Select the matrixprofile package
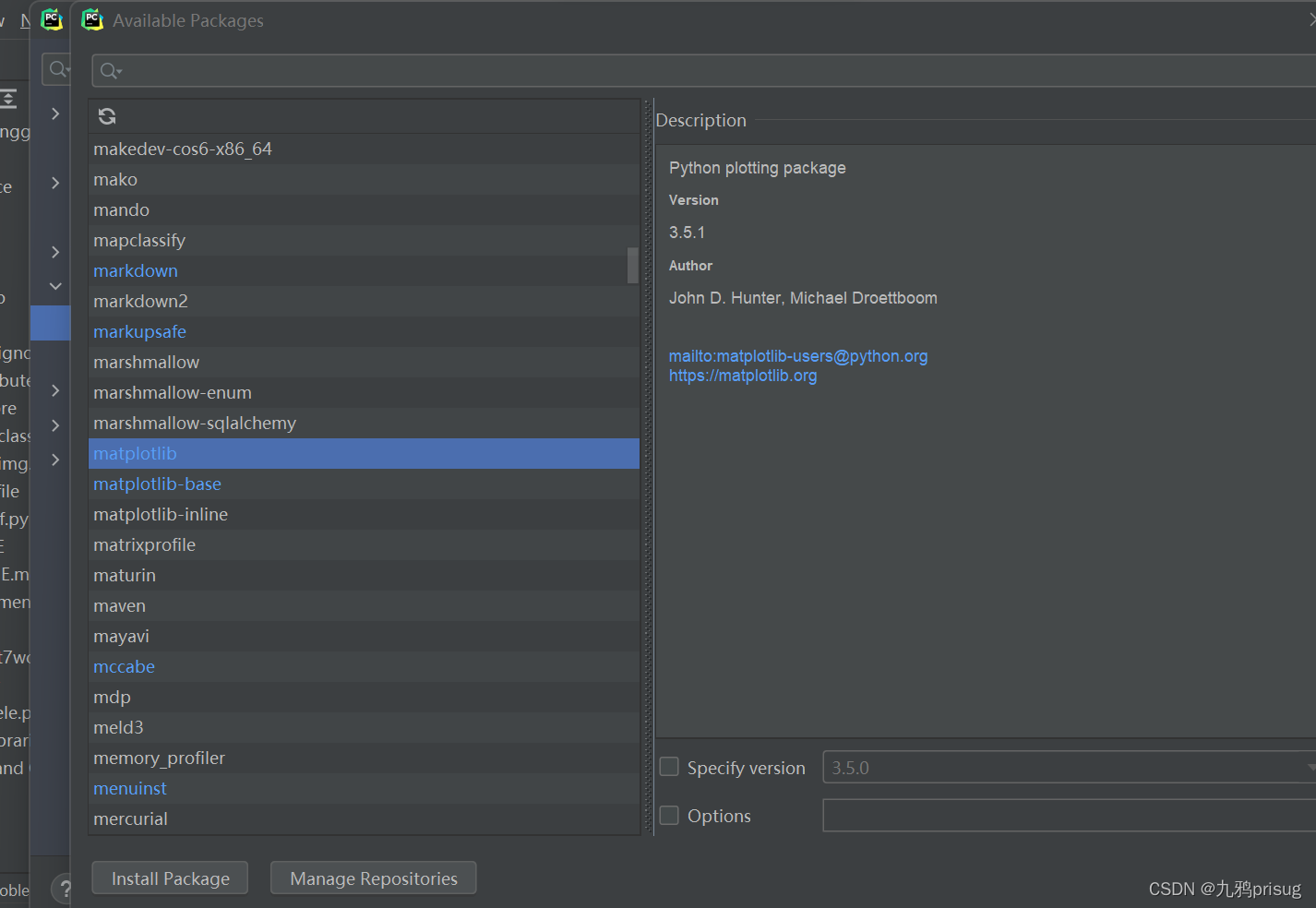Viewport: 1316px width, 908px height. (x=365, y=544)
